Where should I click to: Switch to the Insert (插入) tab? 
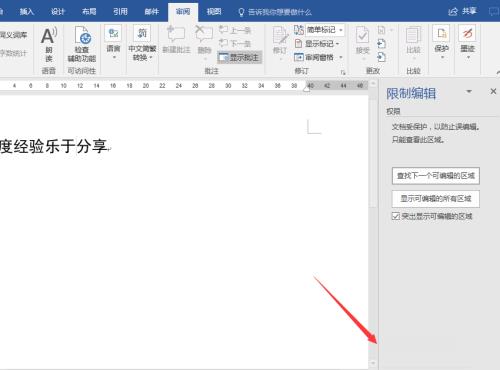pos(27,12)
